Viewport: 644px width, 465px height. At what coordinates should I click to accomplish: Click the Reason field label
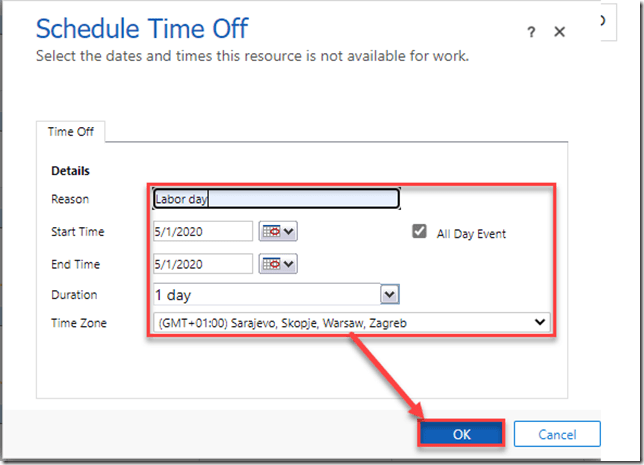pyautogui.click(x=70, y=199)
